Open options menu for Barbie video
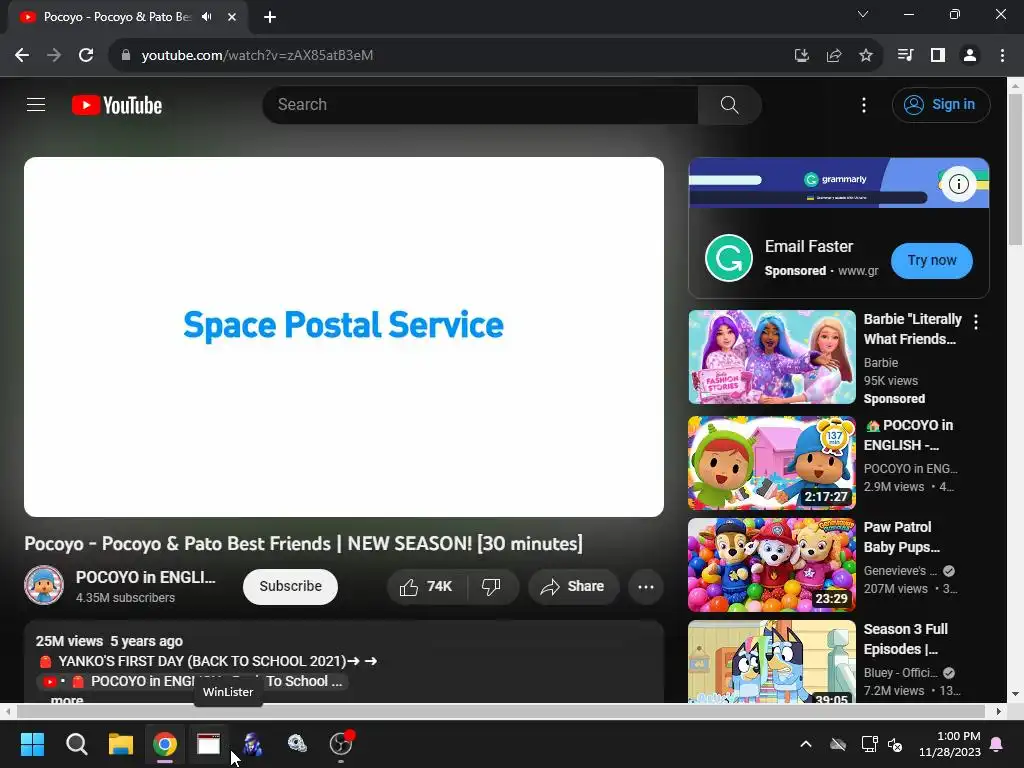This screenshot has width=1024, height=768. pos(976,321)
